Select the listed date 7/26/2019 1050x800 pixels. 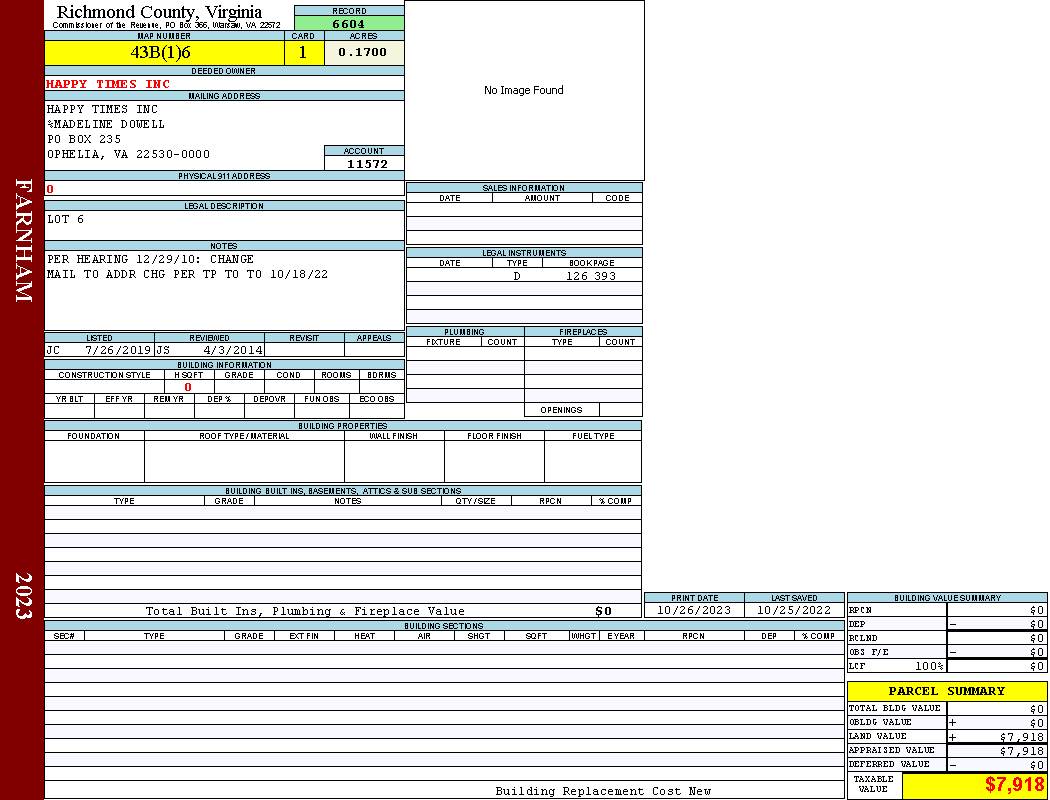(x=117, y=351)
